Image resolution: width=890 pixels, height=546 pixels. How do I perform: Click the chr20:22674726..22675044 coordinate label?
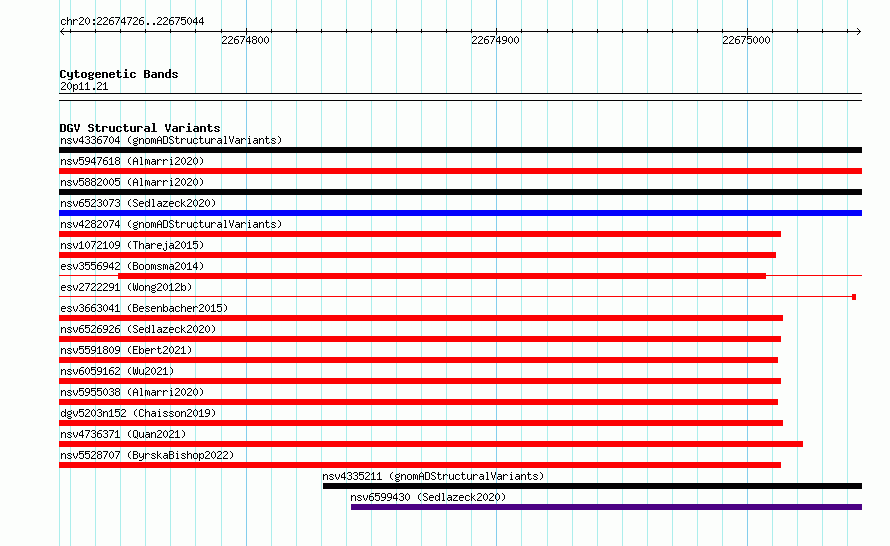click(x=132, y=21)
